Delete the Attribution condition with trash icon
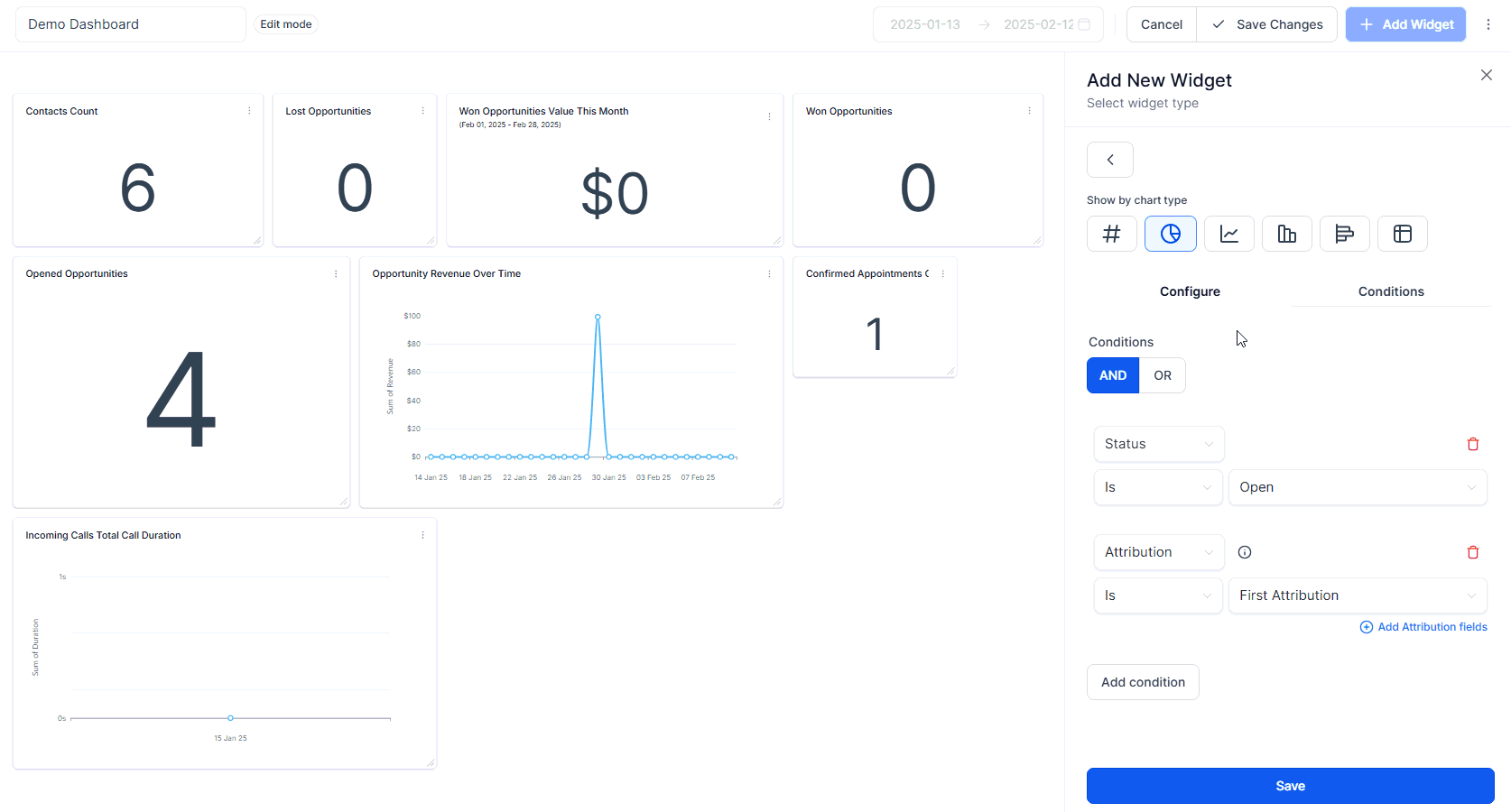Image resolution: width=1511 pixels, height=812 pixels. coord(1473,552)
